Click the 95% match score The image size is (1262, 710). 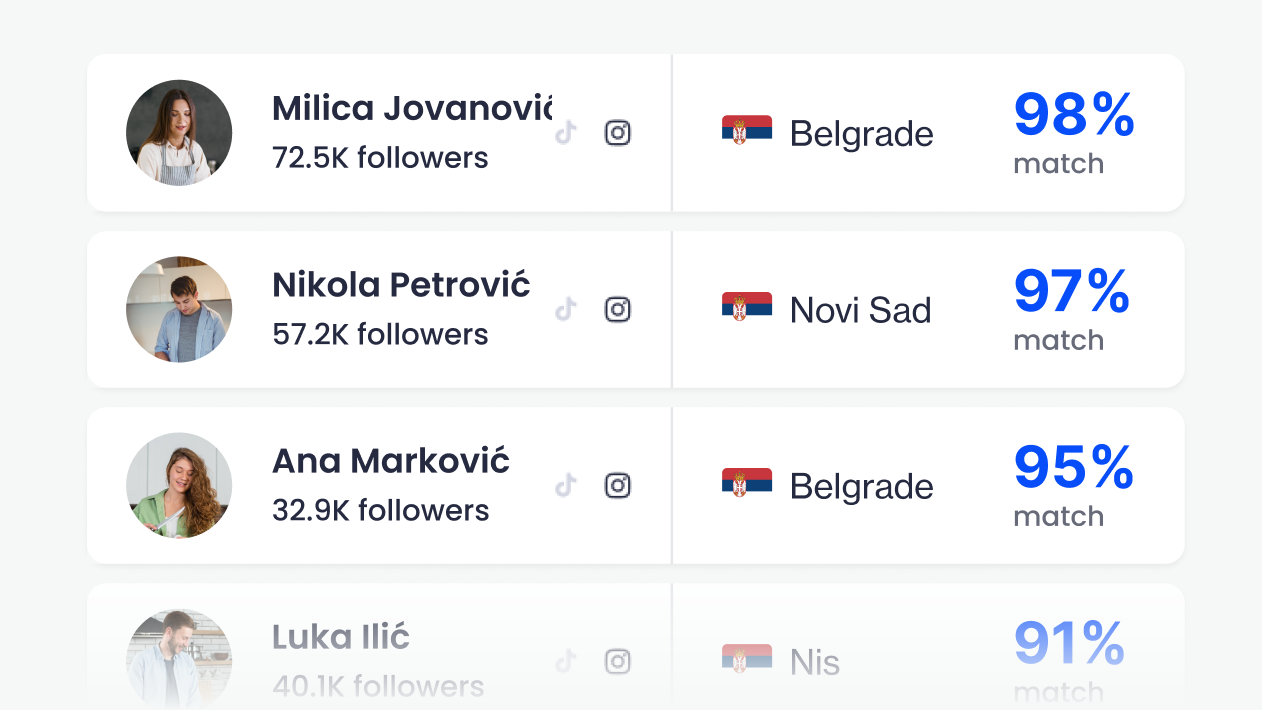[x=1074, y=485]
